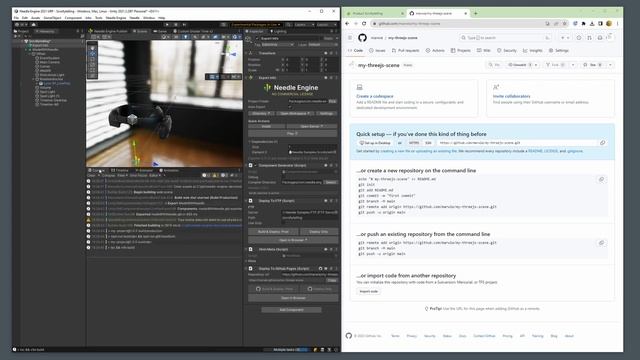Screen dimensions: 640x360
Task: Collapse the Component Generator component
Action: 247,165
